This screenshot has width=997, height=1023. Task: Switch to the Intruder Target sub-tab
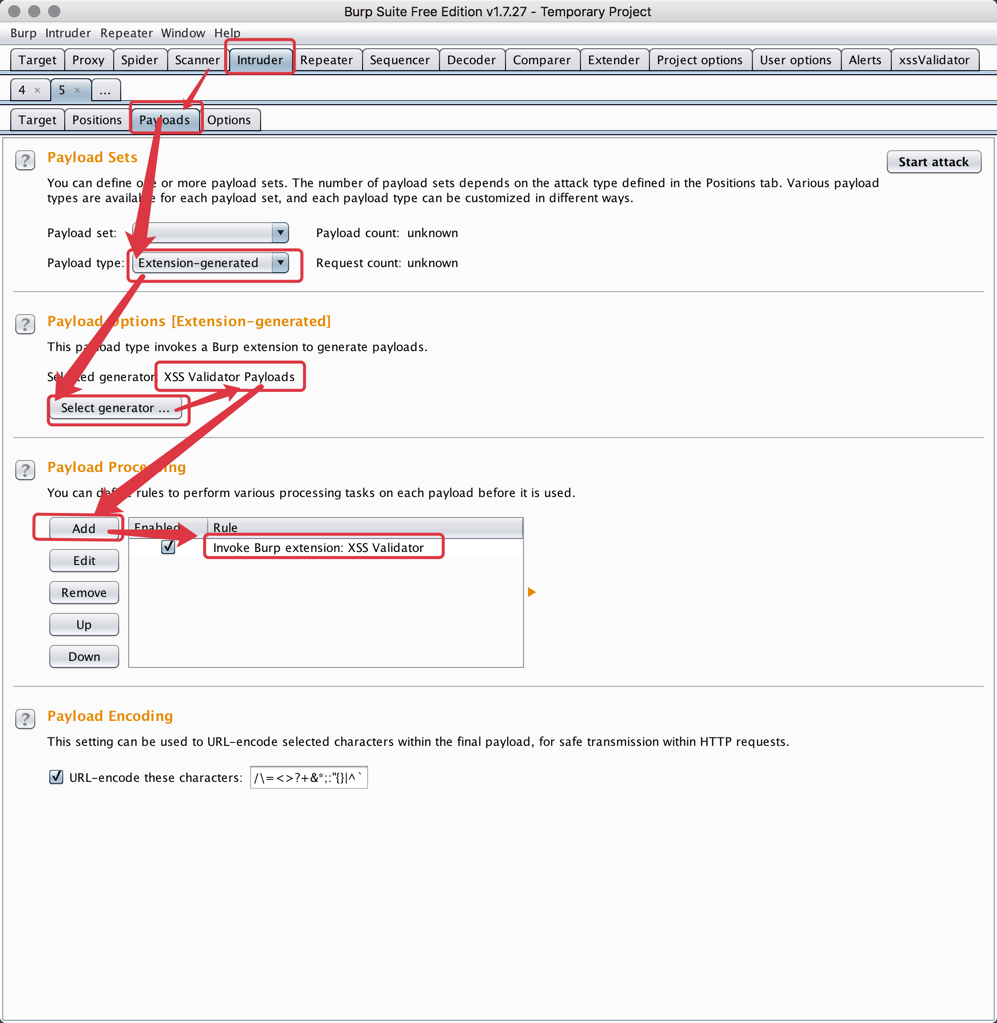point(37,120)
